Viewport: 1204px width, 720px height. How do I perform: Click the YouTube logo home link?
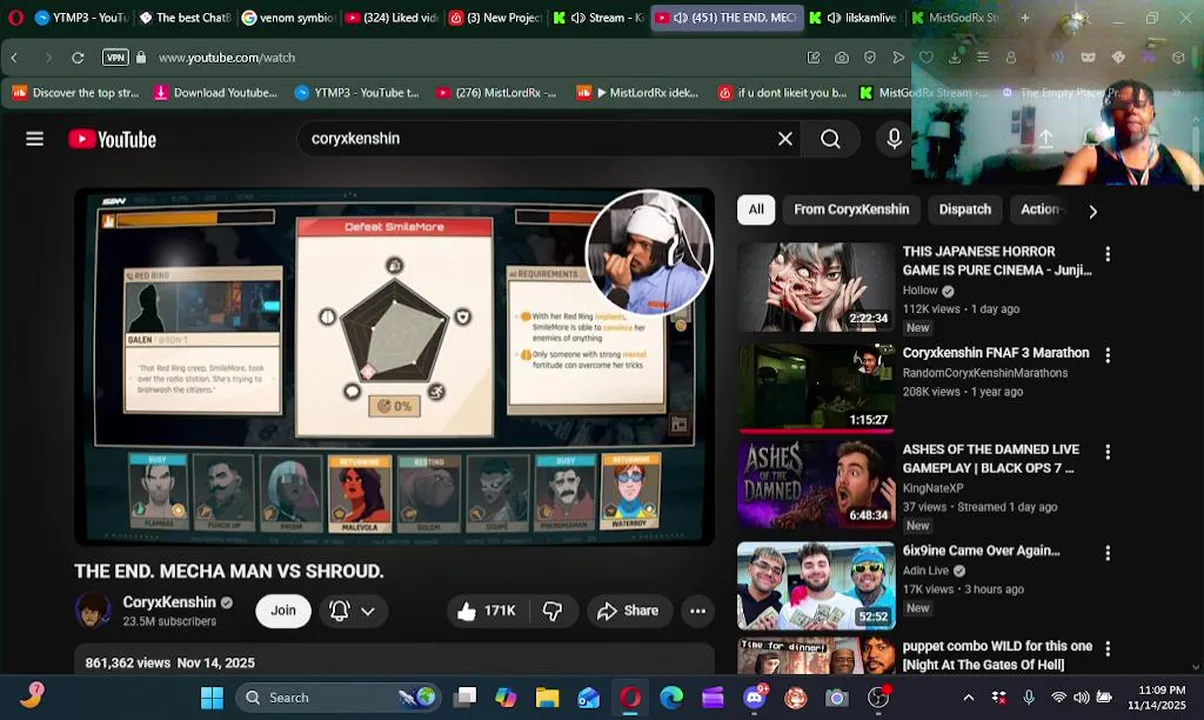112,139
